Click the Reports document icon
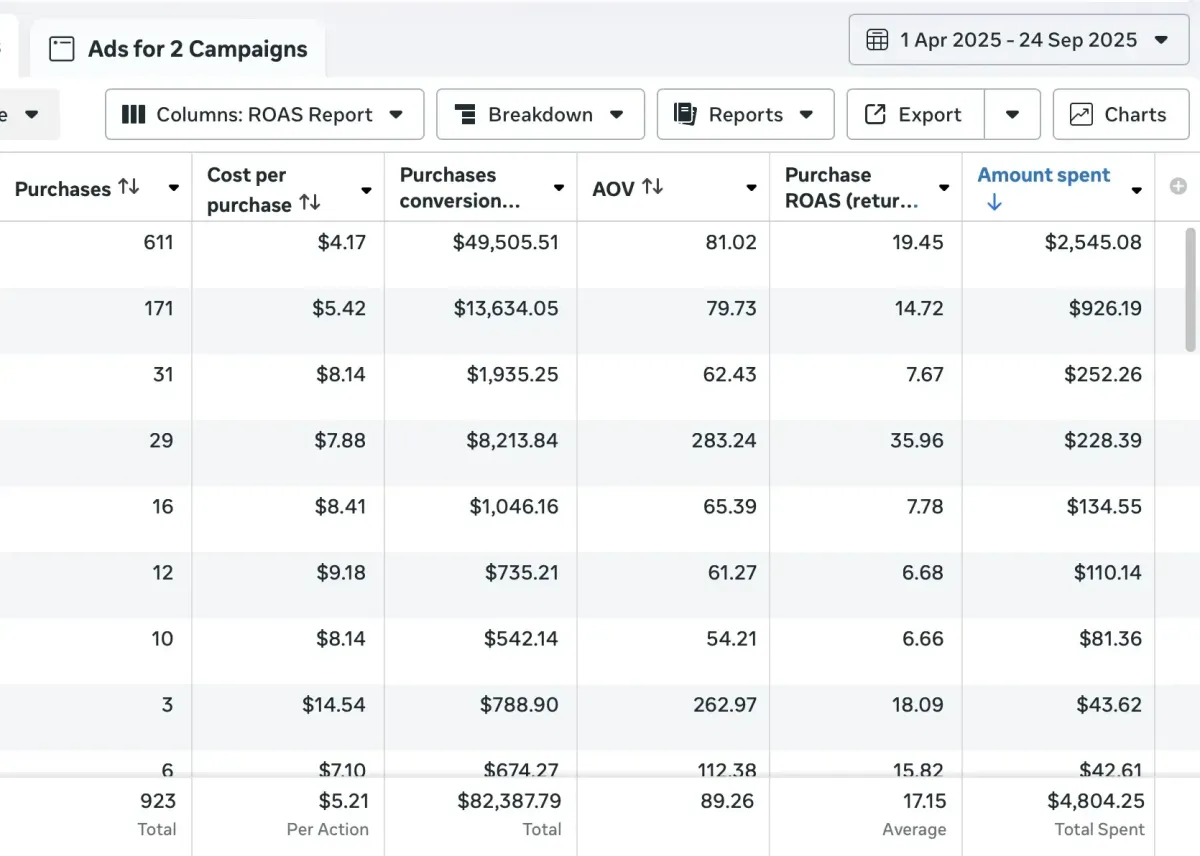The image size is (1200, 856). coord(685,115)
